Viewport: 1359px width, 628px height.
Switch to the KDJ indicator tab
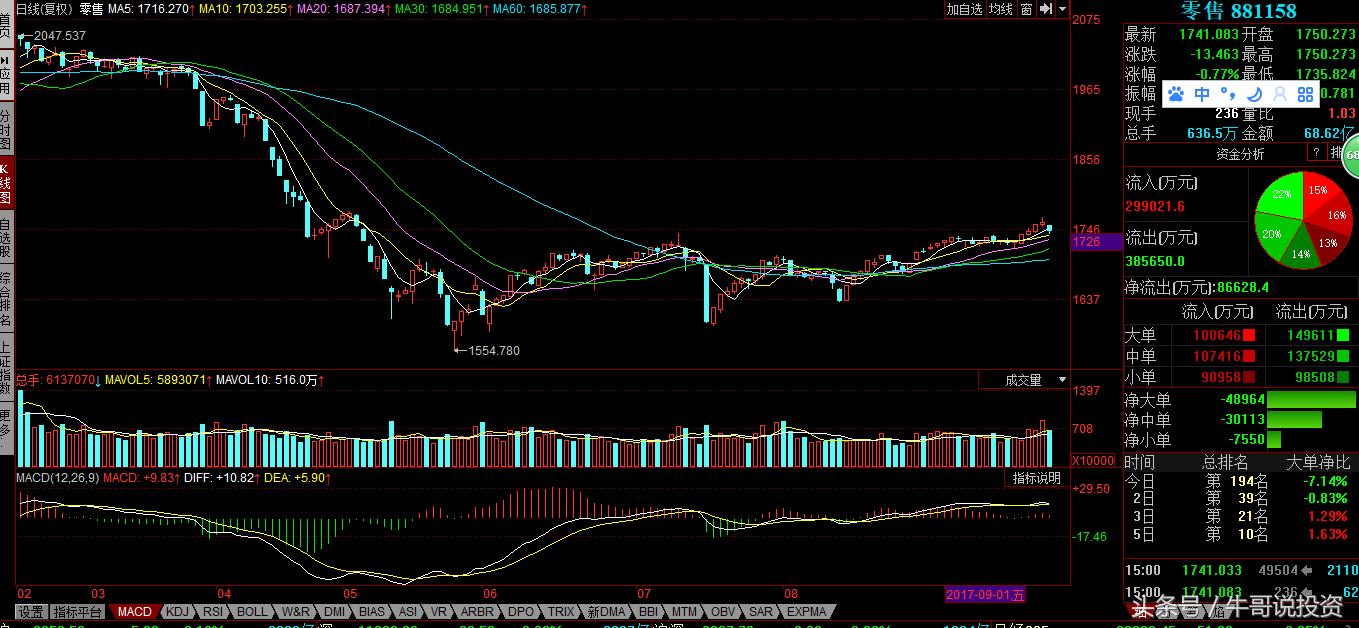pos(177,611)
